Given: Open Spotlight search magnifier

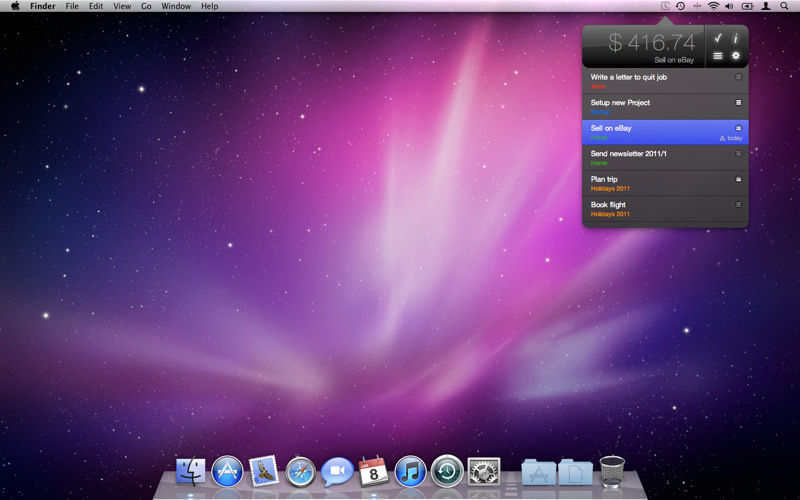Looking at the screenshot, I should pyautogui.click(x=784, y=6).
